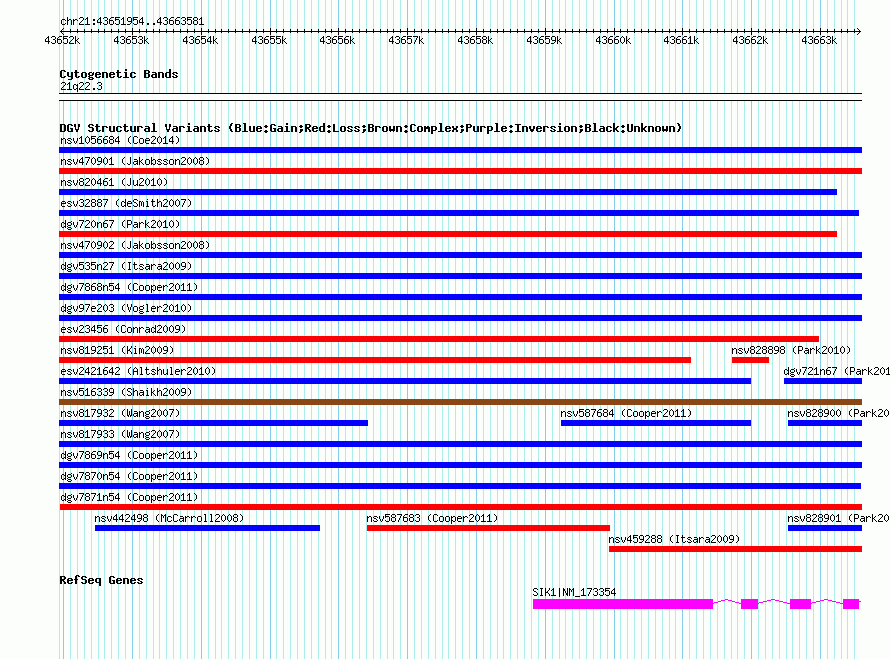Screen dimensions: 890x659
Task: Select the 43652k ruler tick label
Action: pyautogui.click(x=62, y=40)
